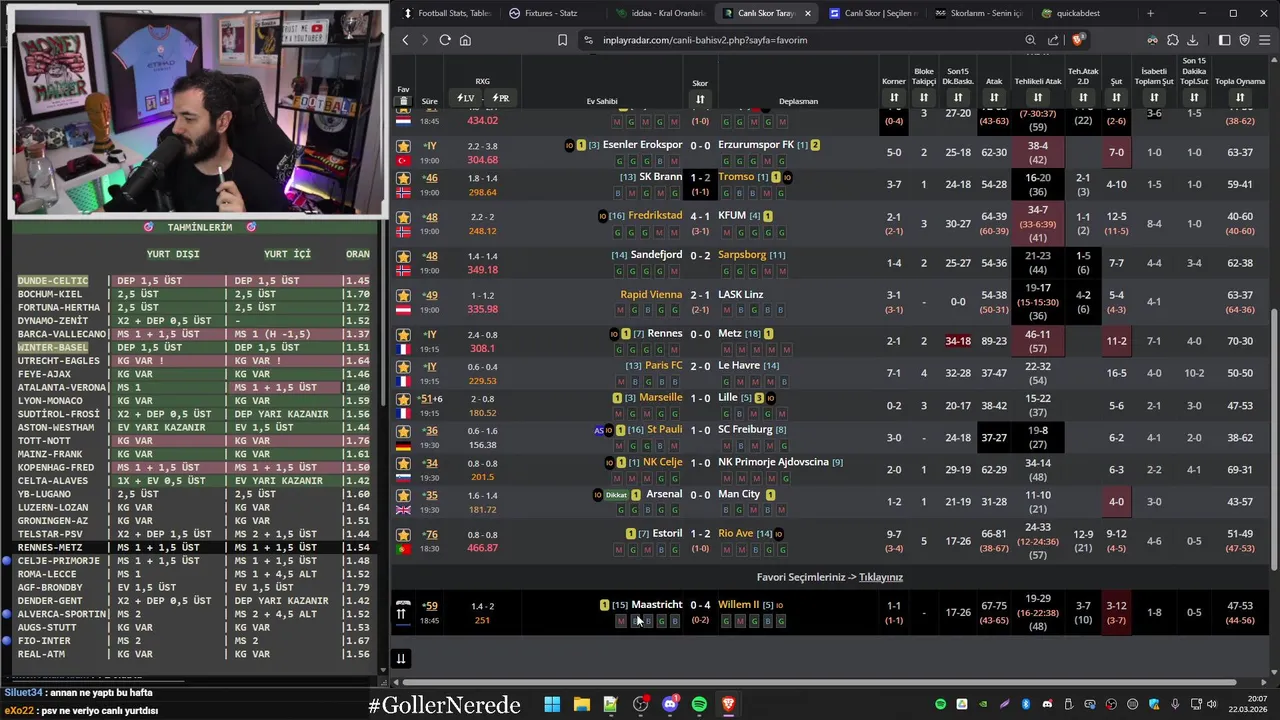Switch to Skorlarım browser tab
The width and height of the screenshot is (1280, 720).
[x=978, y=13]
